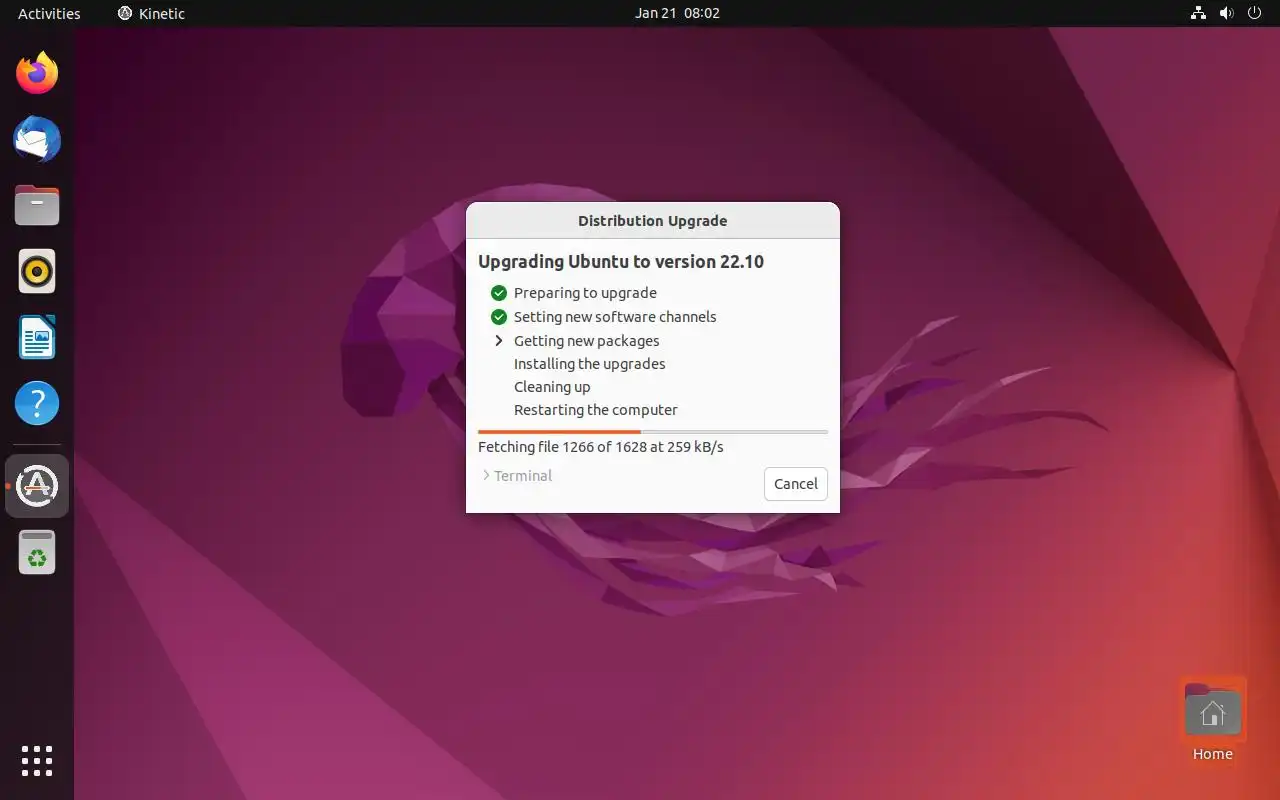This screenshot has width=1280, height=800.
Task: Cancel the distribution upgrade
Action: pos(796,484)
